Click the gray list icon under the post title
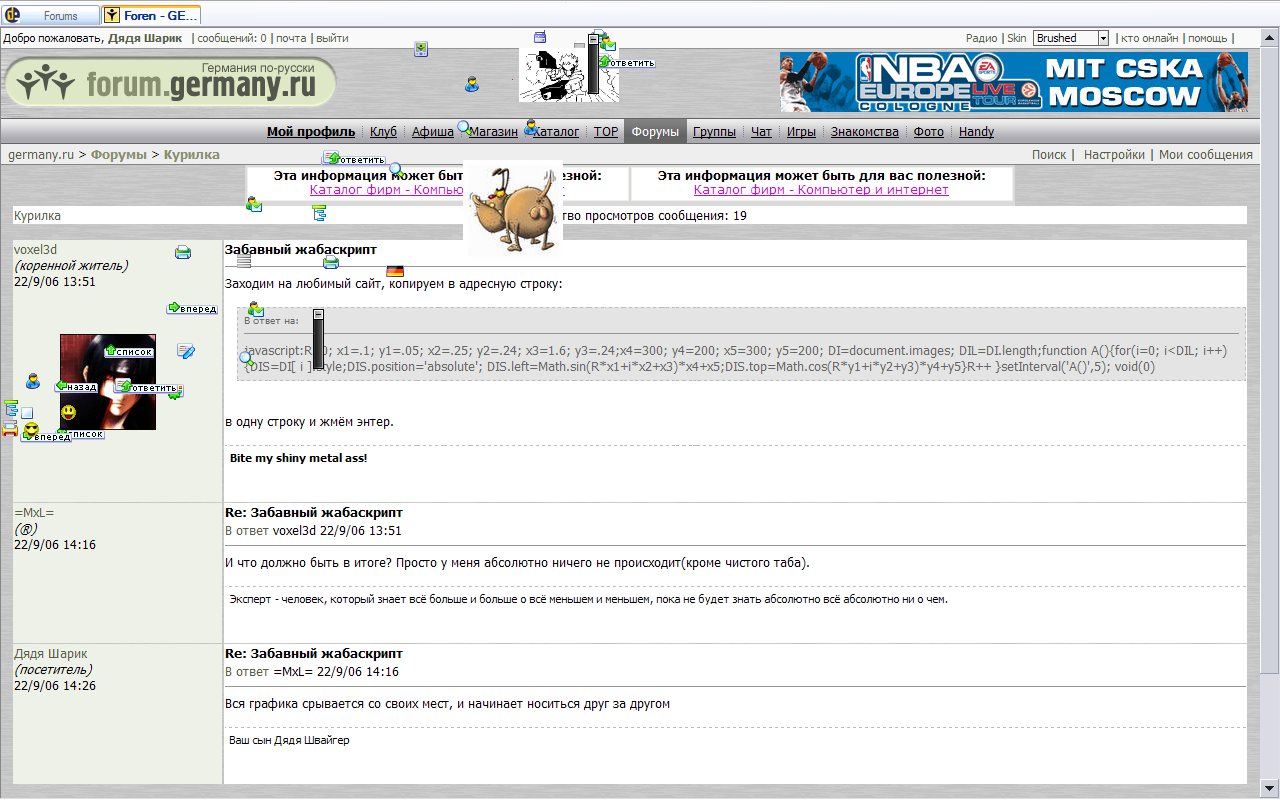The image size is (1280, 800). coord(244,262)
